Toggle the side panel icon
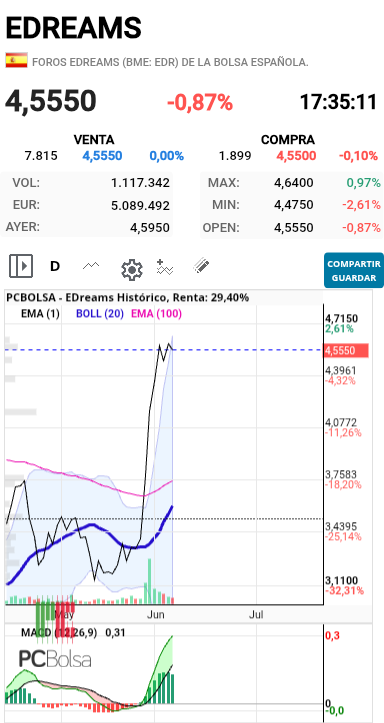 (21, 266)
